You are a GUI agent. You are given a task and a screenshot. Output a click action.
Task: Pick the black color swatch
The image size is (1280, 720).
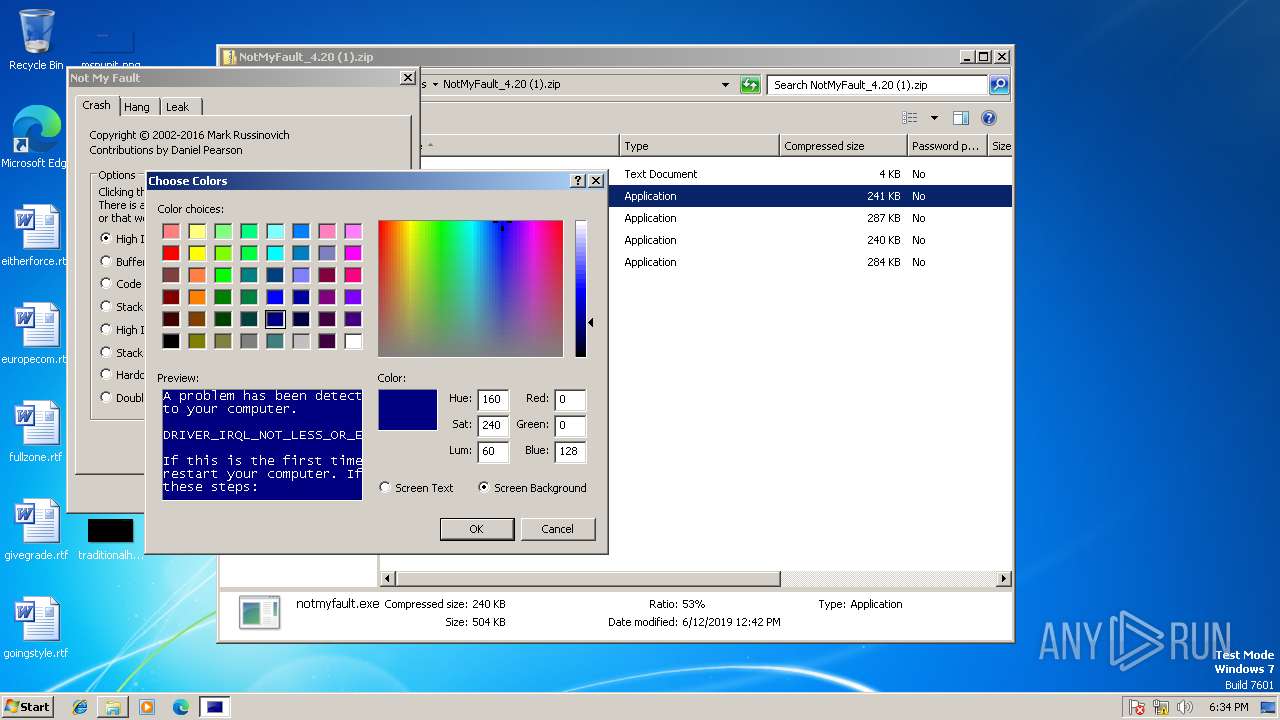tap(171, 341)
